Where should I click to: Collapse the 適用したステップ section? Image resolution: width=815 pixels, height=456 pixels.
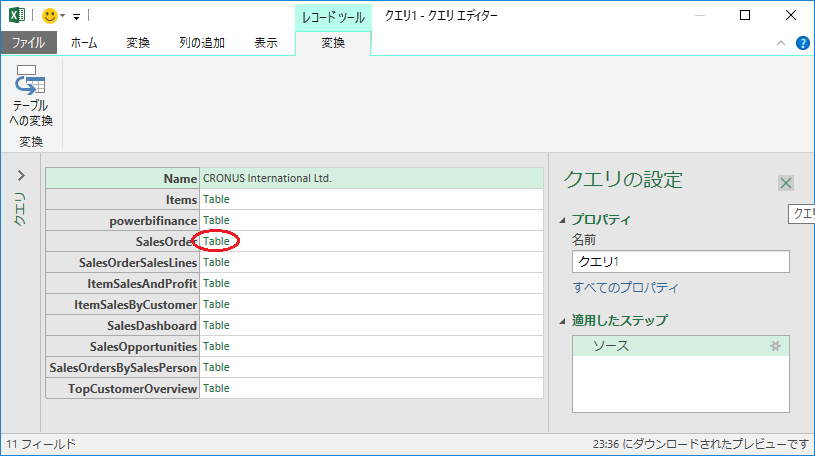[563, 321]
